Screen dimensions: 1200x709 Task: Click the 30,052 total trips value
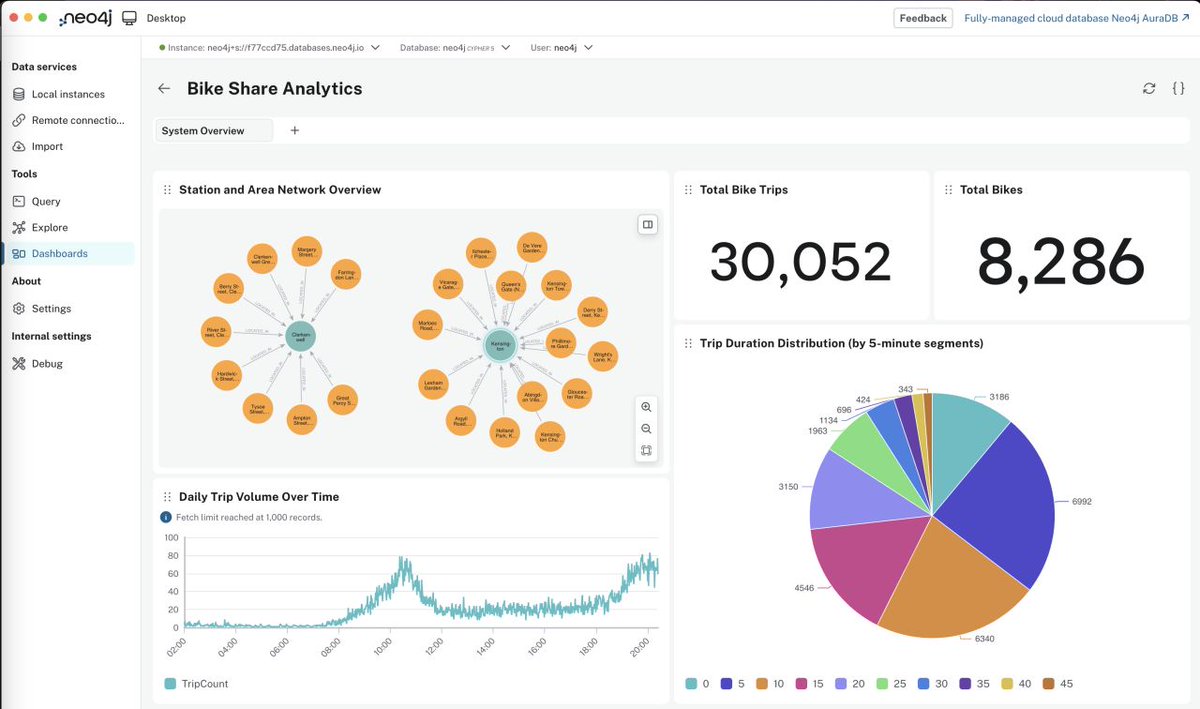(800, 262)
